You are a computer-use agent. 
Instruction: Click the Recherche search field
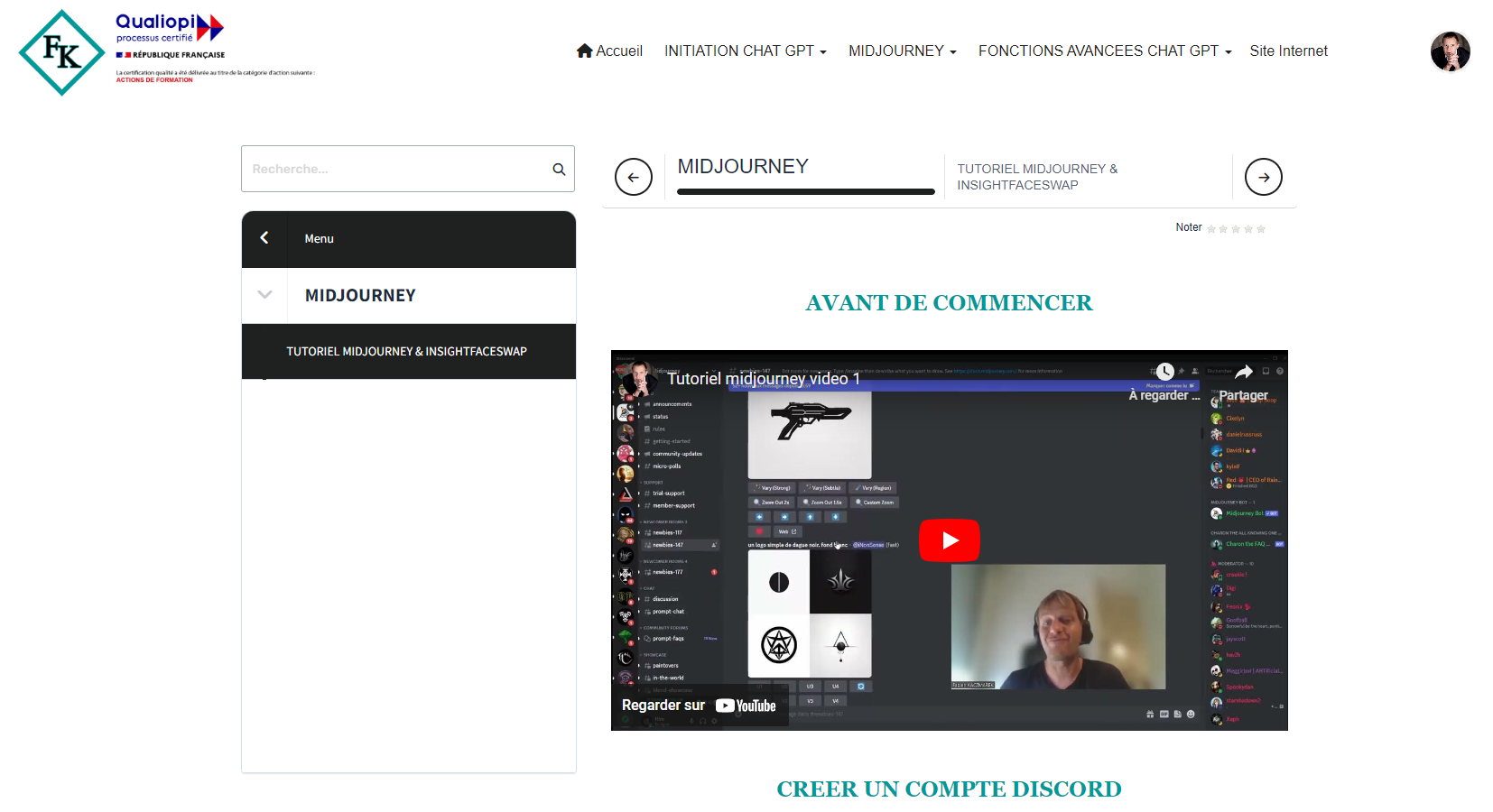(x=397, y=170)
